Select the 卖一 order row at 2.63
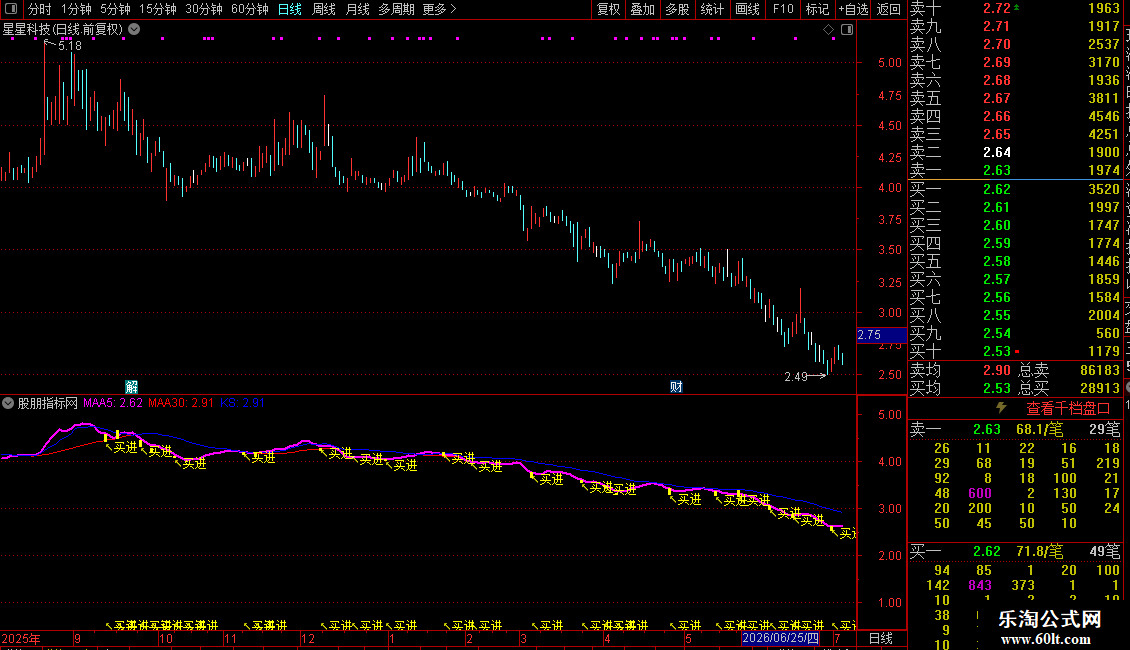Image resolution: width=1130 pixels, height=650 pixels. coord(1015,170)
